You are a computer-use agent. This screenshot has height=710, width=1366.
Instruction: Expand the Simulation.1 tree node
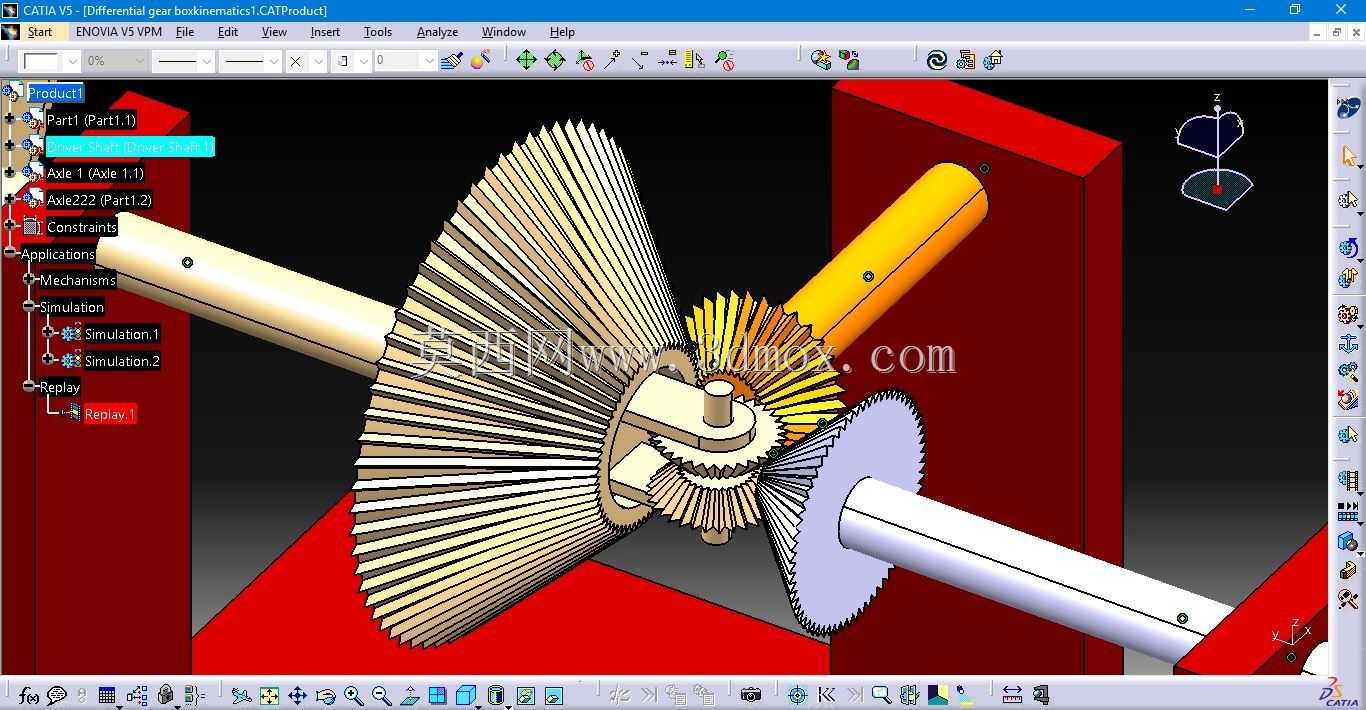click(x=48, y=333)
